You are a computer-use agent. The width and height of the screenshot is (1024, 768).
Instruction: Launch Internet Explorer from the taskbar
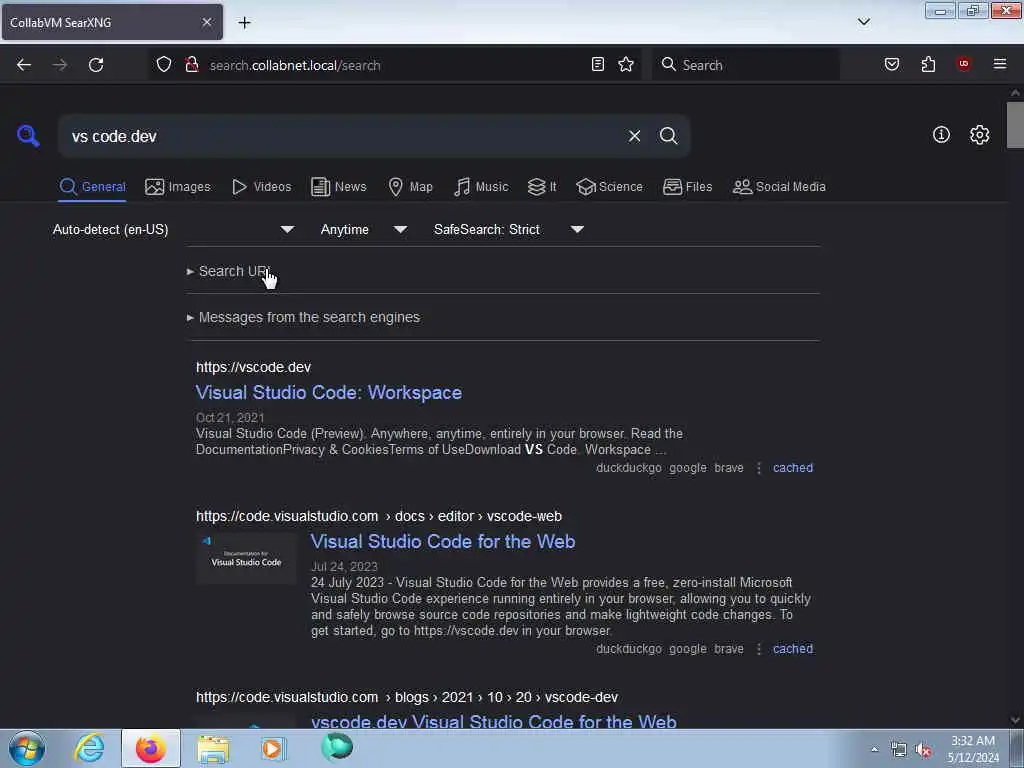click(89, 748)
